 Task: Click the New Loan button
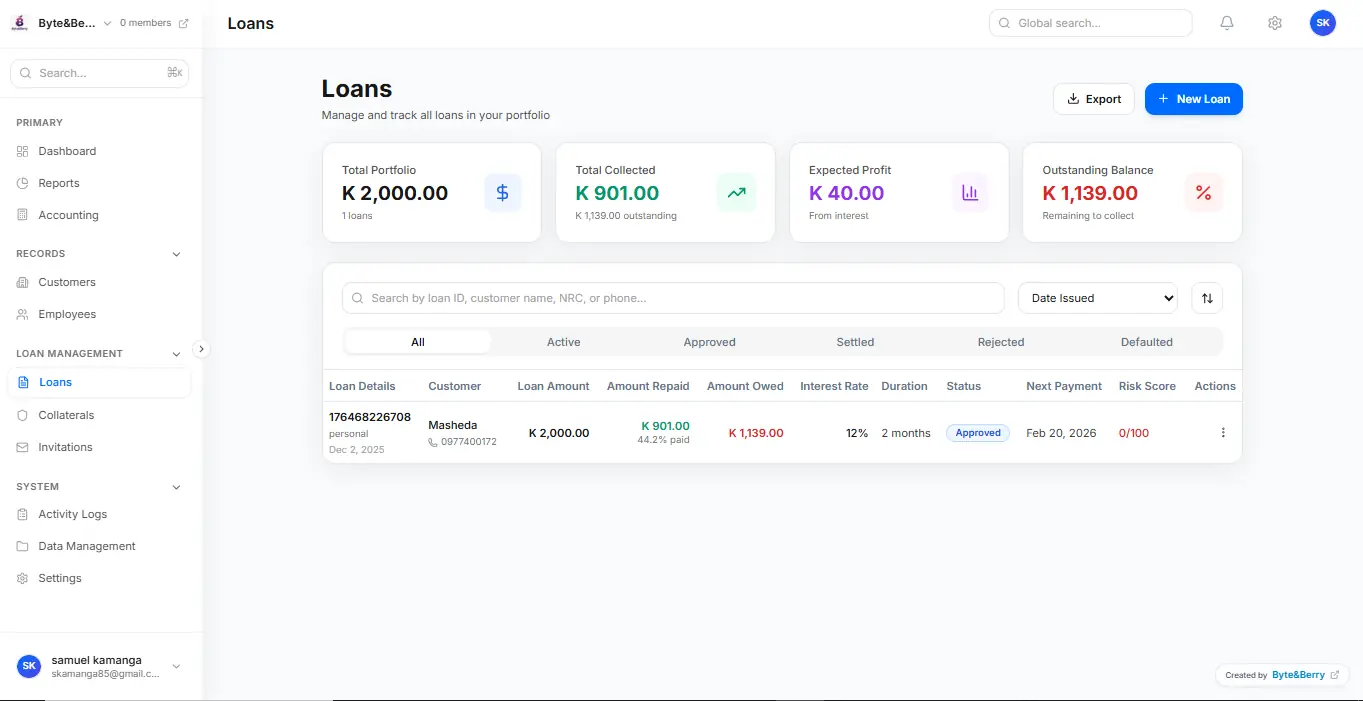click(x=1193, y=98)
